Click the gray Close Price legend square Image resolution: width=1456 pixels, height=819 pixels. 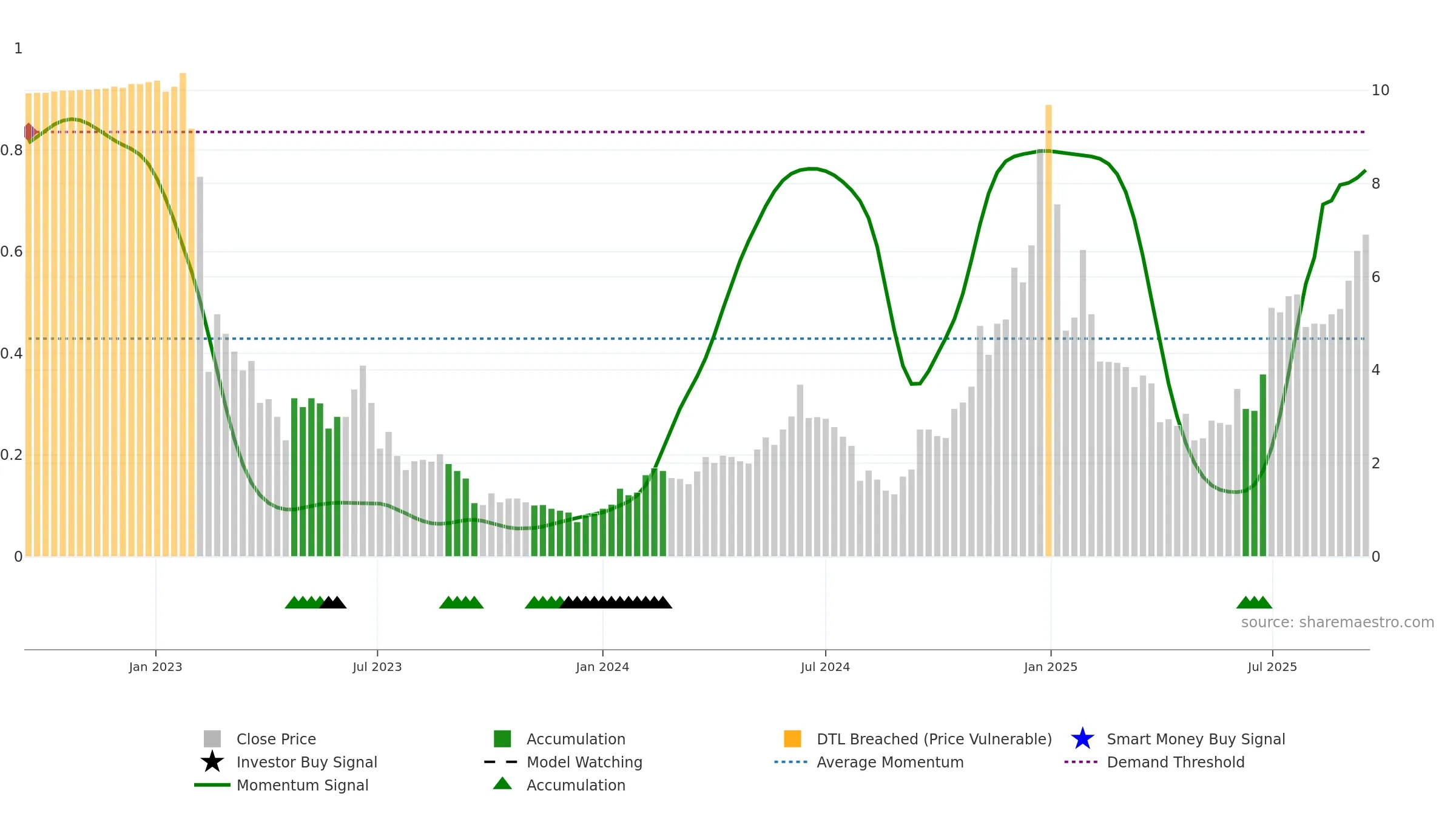[212, 739]
